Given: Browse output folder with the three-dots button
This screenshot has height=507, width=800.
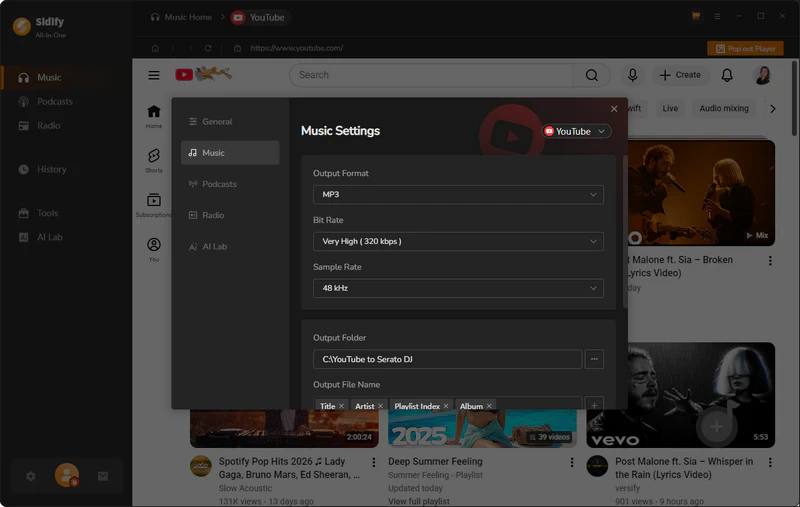Looking at the screenshot, I should (594, 359).
